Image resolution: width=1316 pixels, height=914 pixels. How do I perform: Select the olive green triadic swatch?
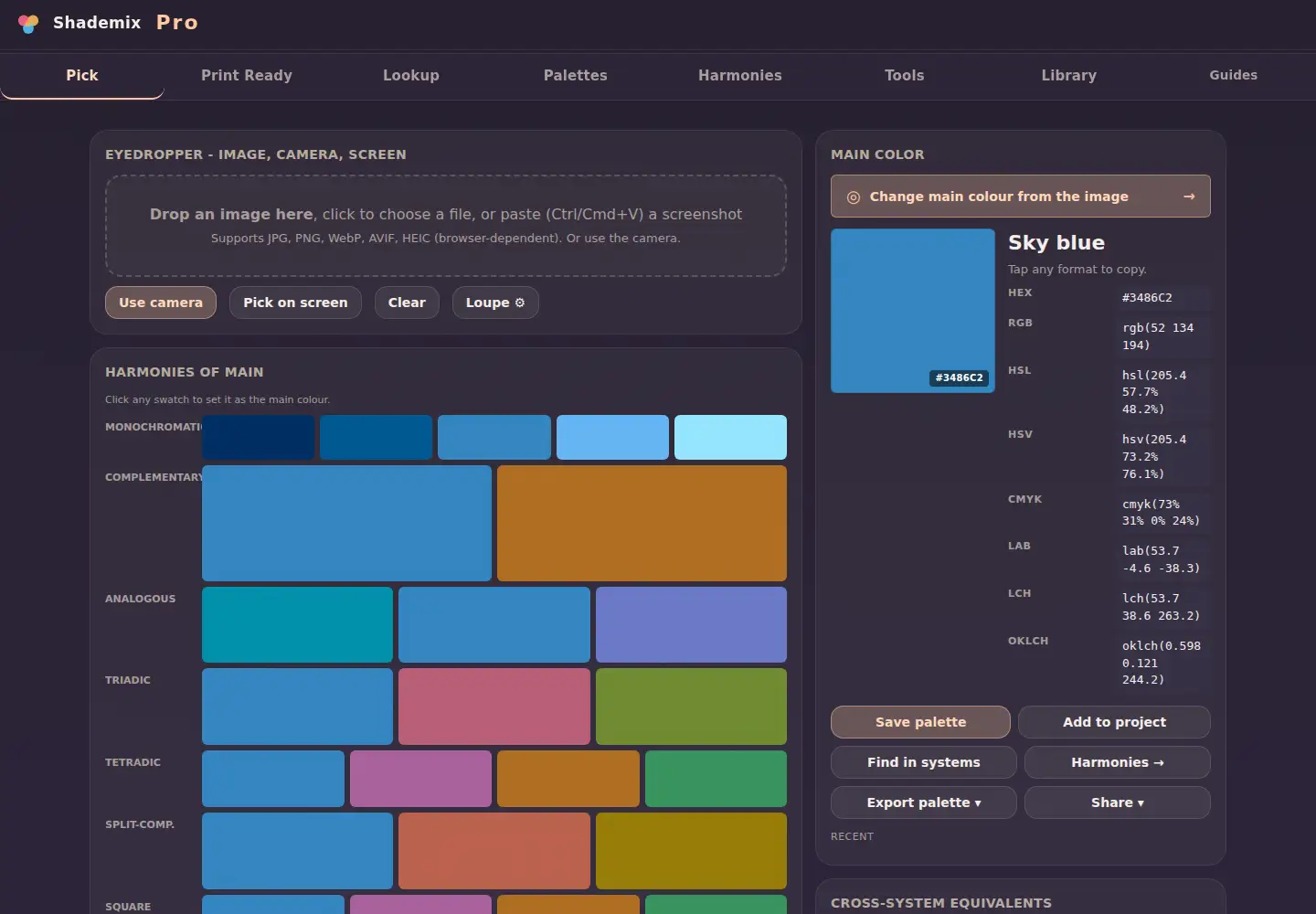(x=691, y=707)
